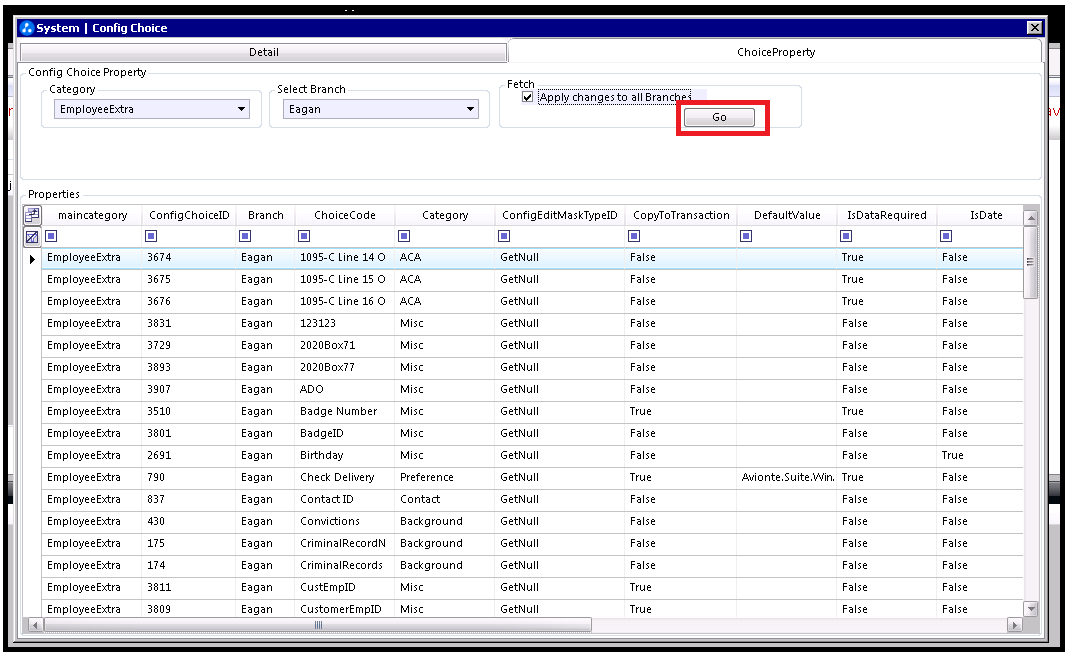Open the IsDataRequired column filter icon
The height and width of the screenshot is (654, 1074).
[x=846, y=236]
